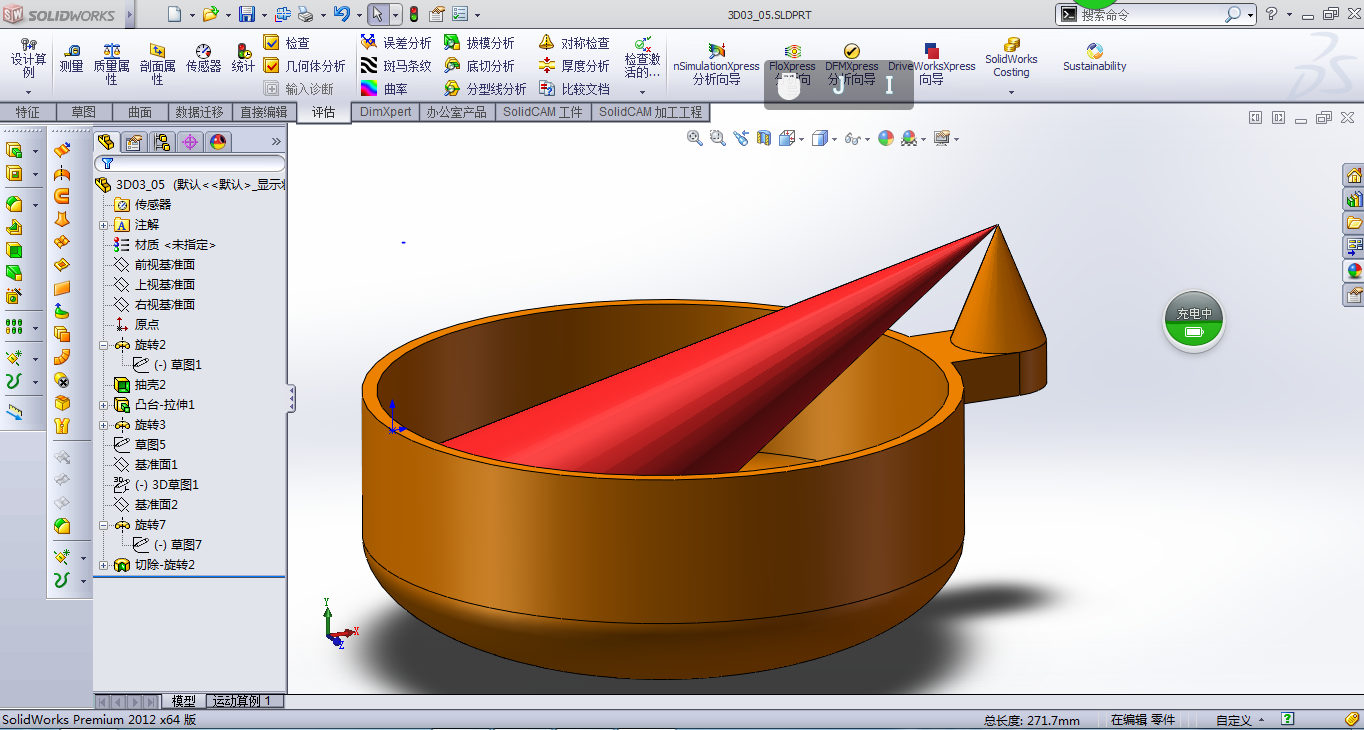This screenshot has height=730, width=1364.
Task: Open 剖面属性 section properties
Action: [158, 63]
